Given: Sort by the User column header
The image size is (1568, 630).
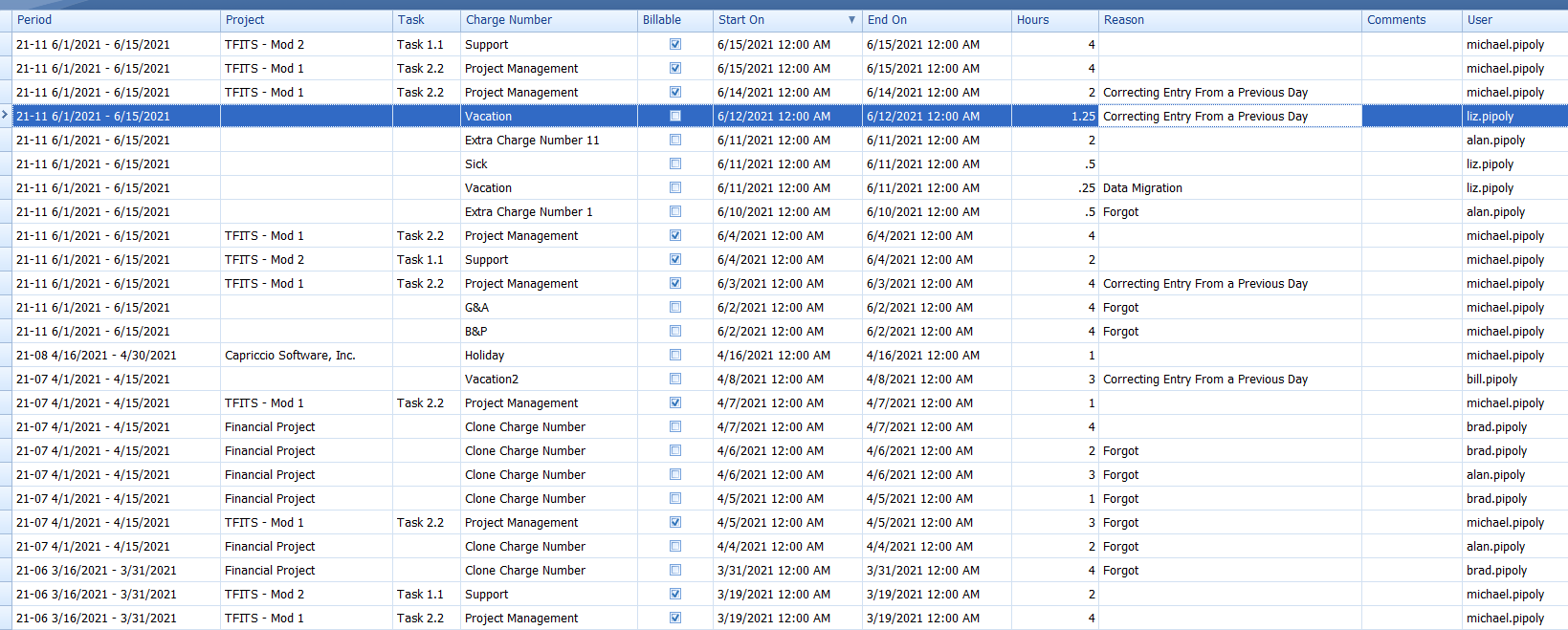Looking at the screenshot, I should pyautogui.click(x=1515, y=20).
